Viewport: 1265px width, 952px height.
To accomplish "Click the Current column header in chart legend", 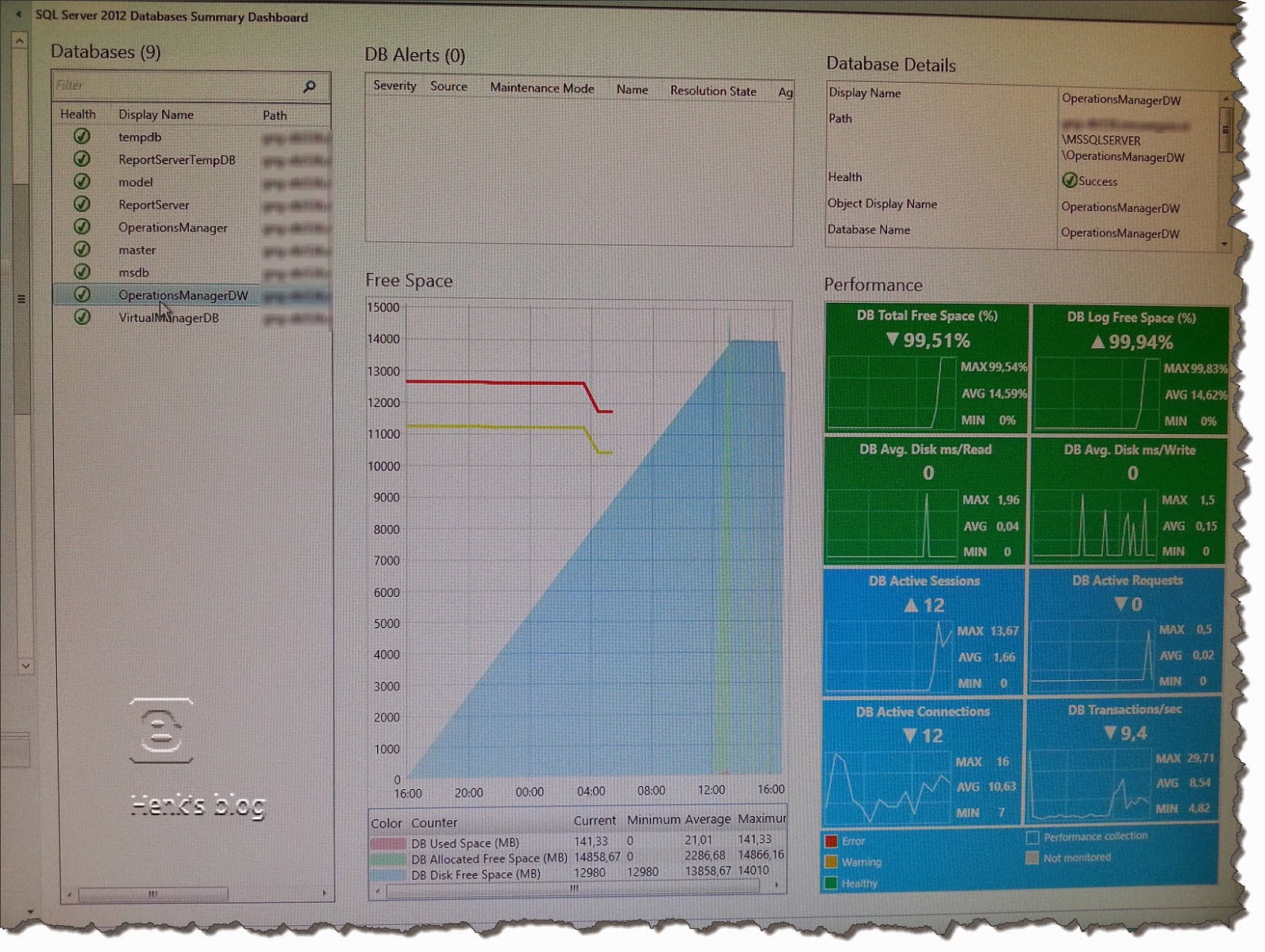I will click(595, 821).
